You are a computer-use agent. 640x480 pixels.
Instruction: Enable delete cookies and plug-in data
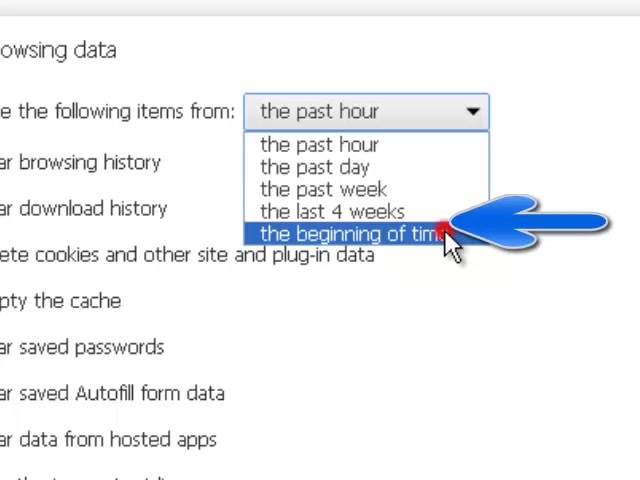tap(187, 255)
